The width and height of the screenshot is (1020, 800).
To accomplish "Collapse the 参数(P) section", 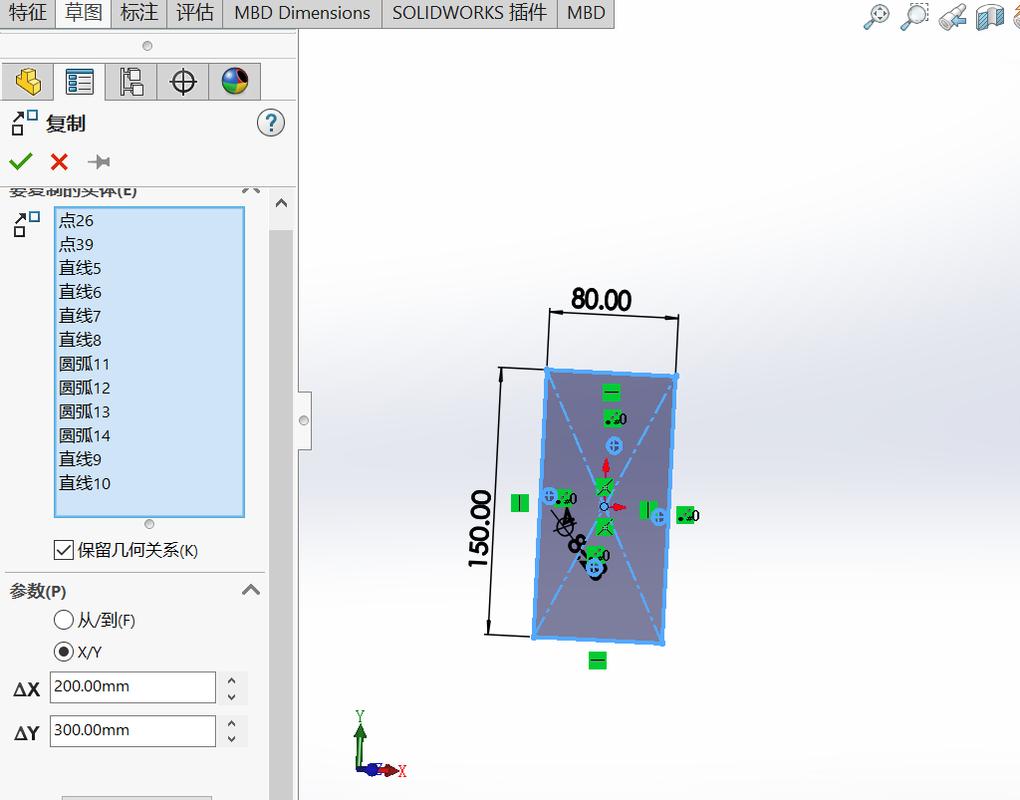I will click(x=250, y=590).
